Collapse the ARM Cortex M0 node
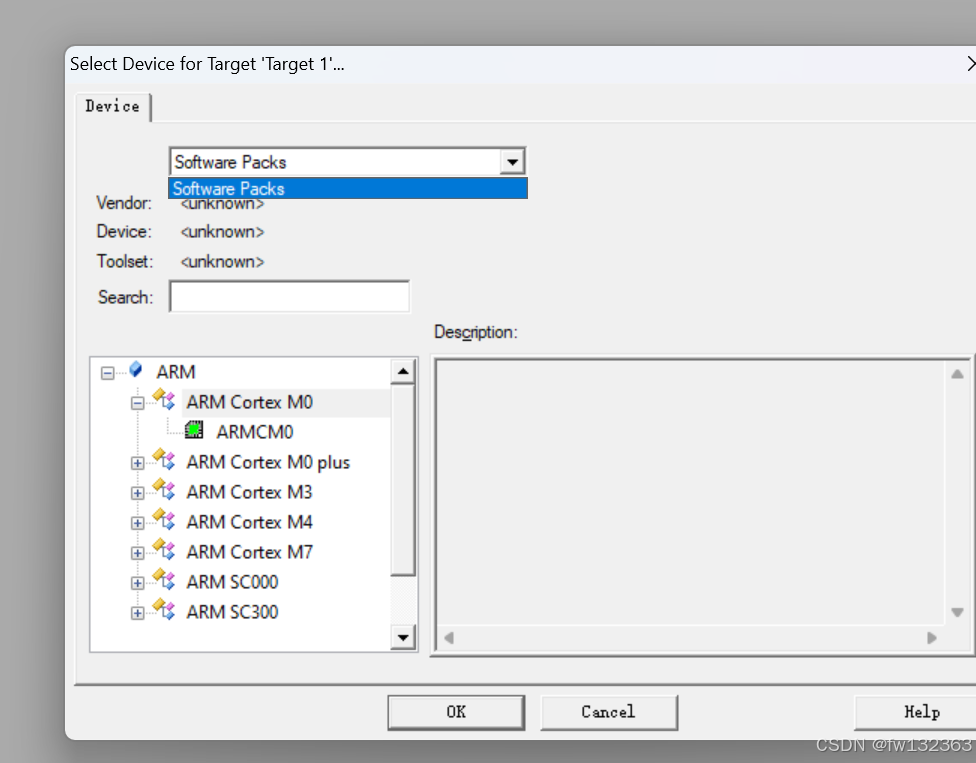Image resolution: width=976 pixels, height=763 pixels. pyautogui.click(x=138, y=403)
